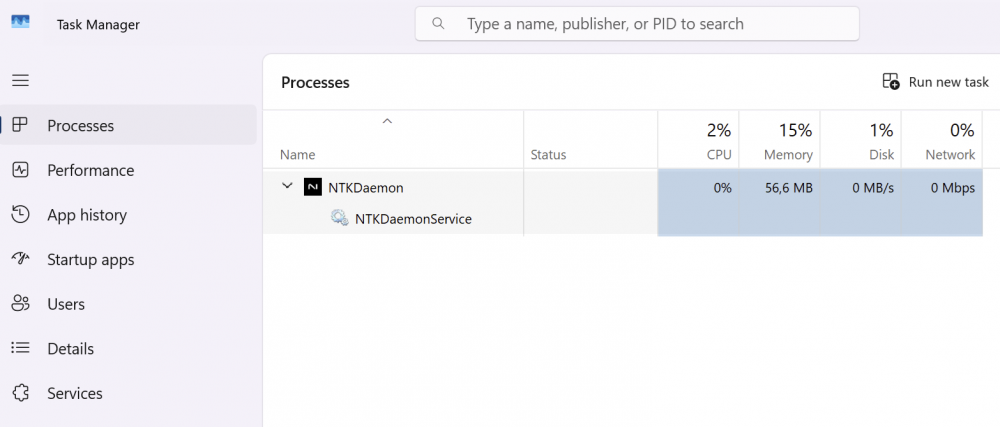Click the Details list icon
1000x427 pixels.
(x=20, y=348)
